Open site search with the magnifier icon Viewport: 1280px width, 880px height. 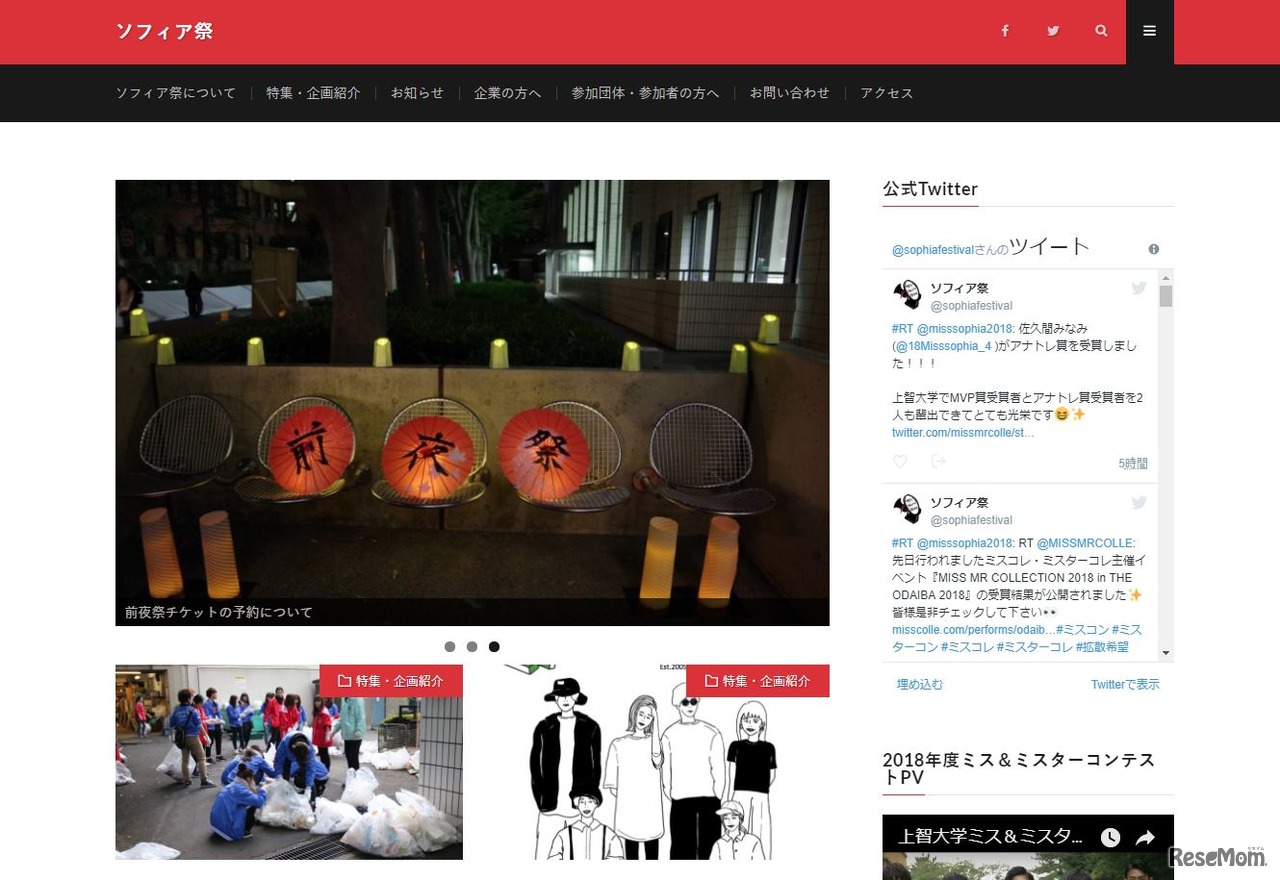[1101, 31]
